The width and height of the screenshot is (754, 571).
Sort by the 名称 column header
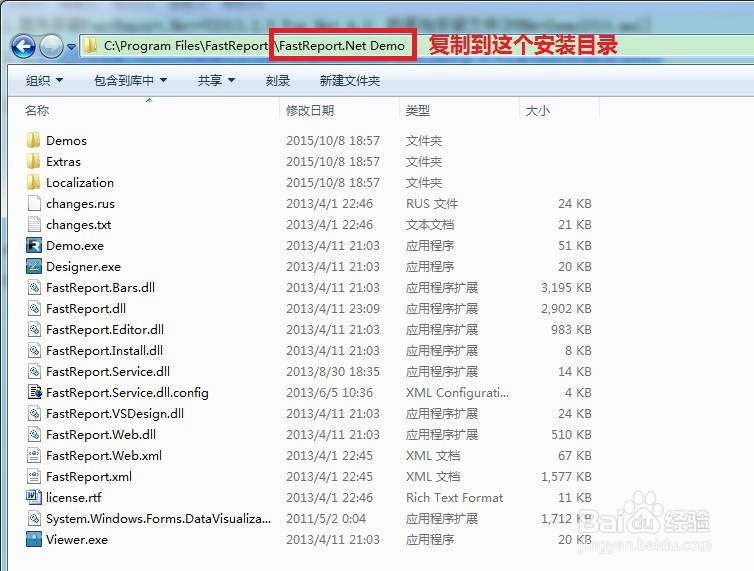pos(37,111)
